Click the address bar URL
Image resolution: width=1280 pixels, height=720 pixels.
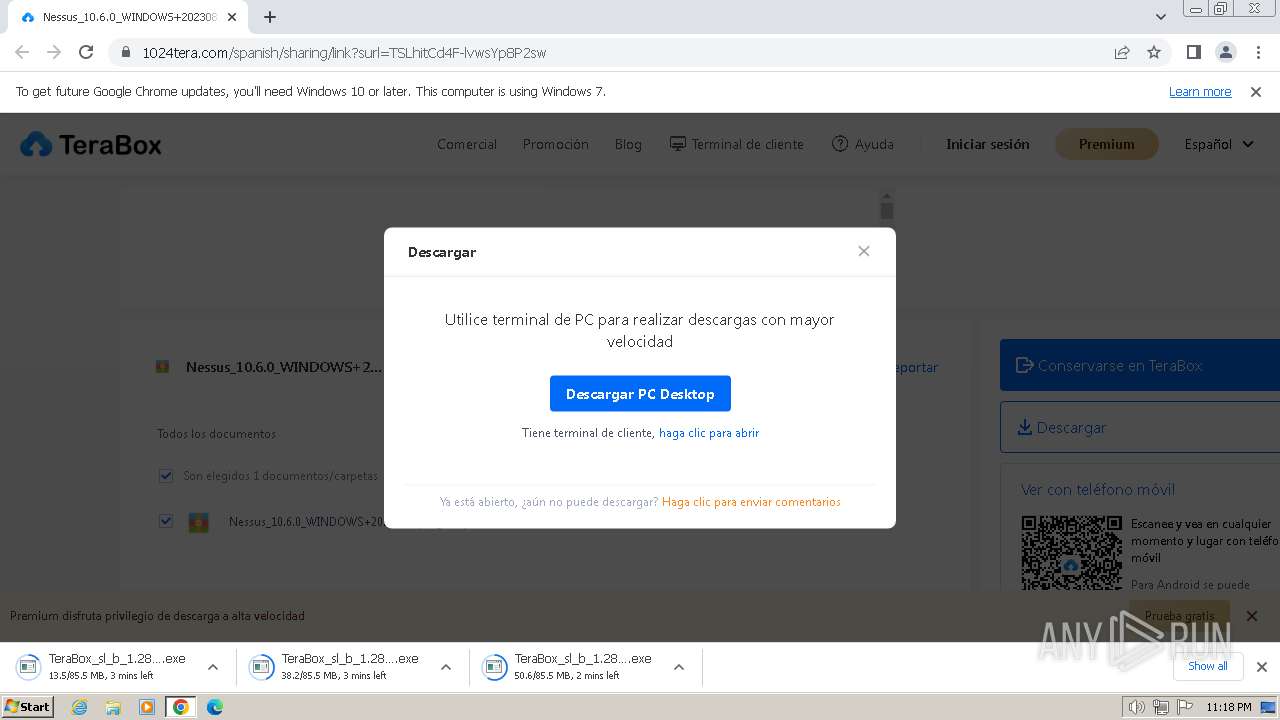coord(344,53)
